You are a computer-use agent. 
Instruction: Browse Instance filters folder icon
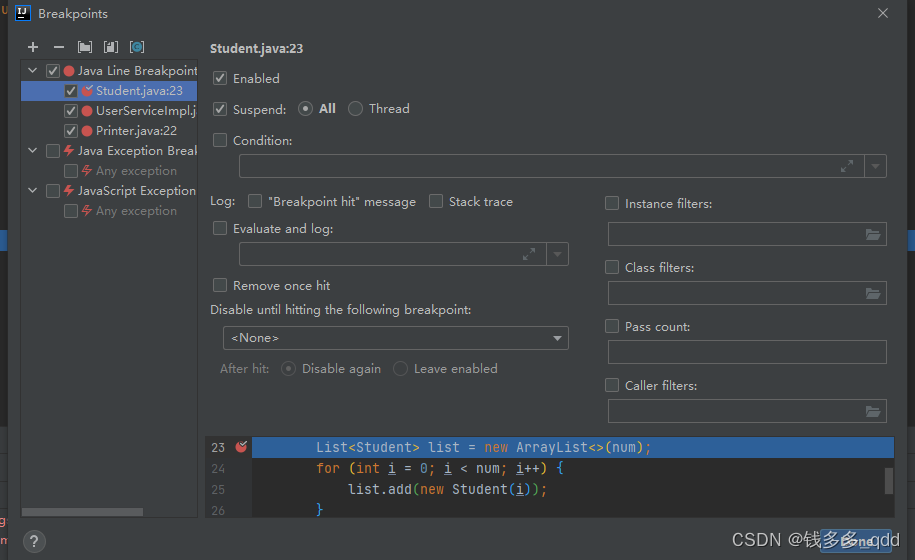point(873,234)
